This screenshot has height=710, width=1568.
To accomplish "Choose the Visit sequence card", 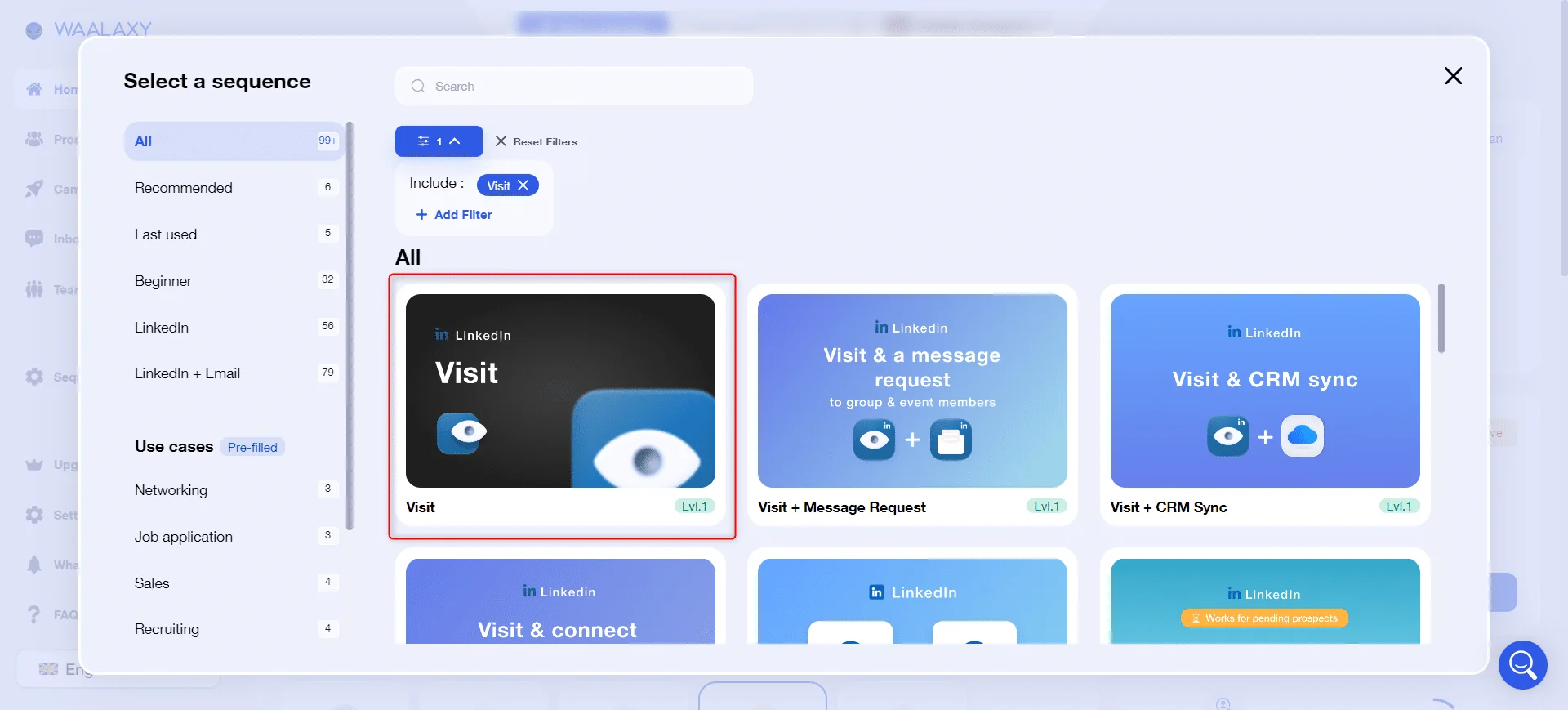I will [560, 405].
